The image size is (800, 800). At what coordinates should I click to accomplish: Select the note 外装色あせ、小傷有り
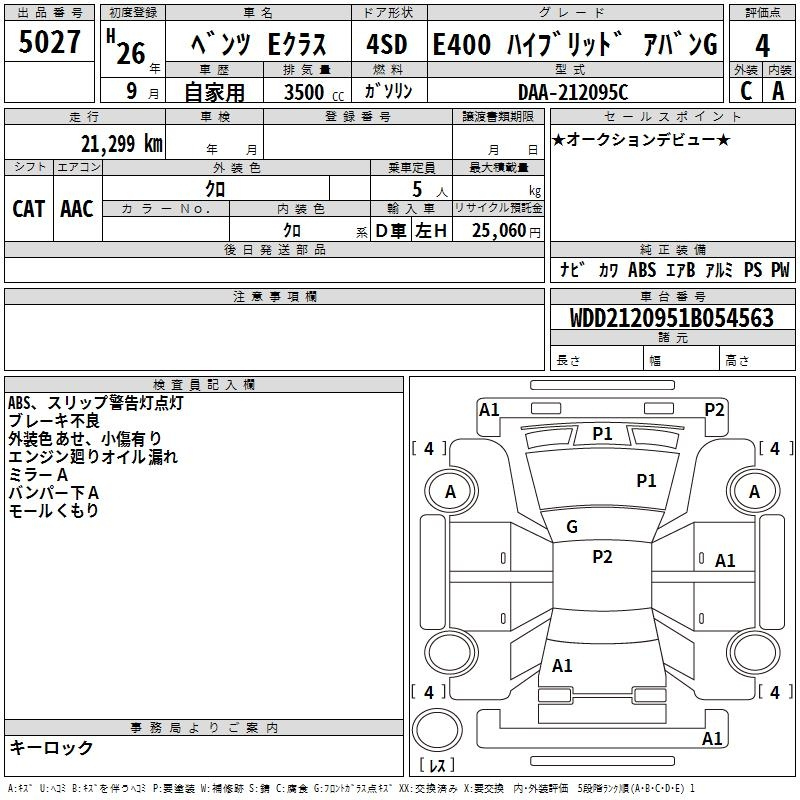point(85,439)
